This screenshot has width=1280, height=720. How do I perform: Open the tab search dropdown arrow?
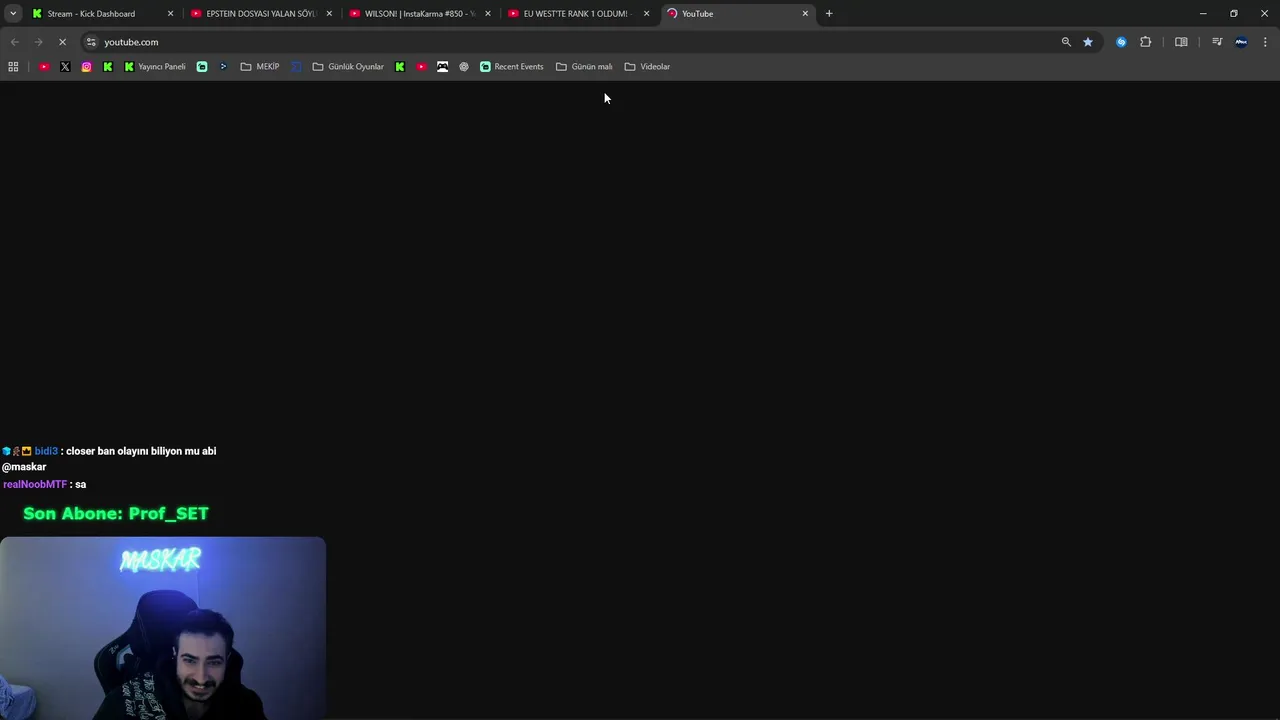coord(13,13)
